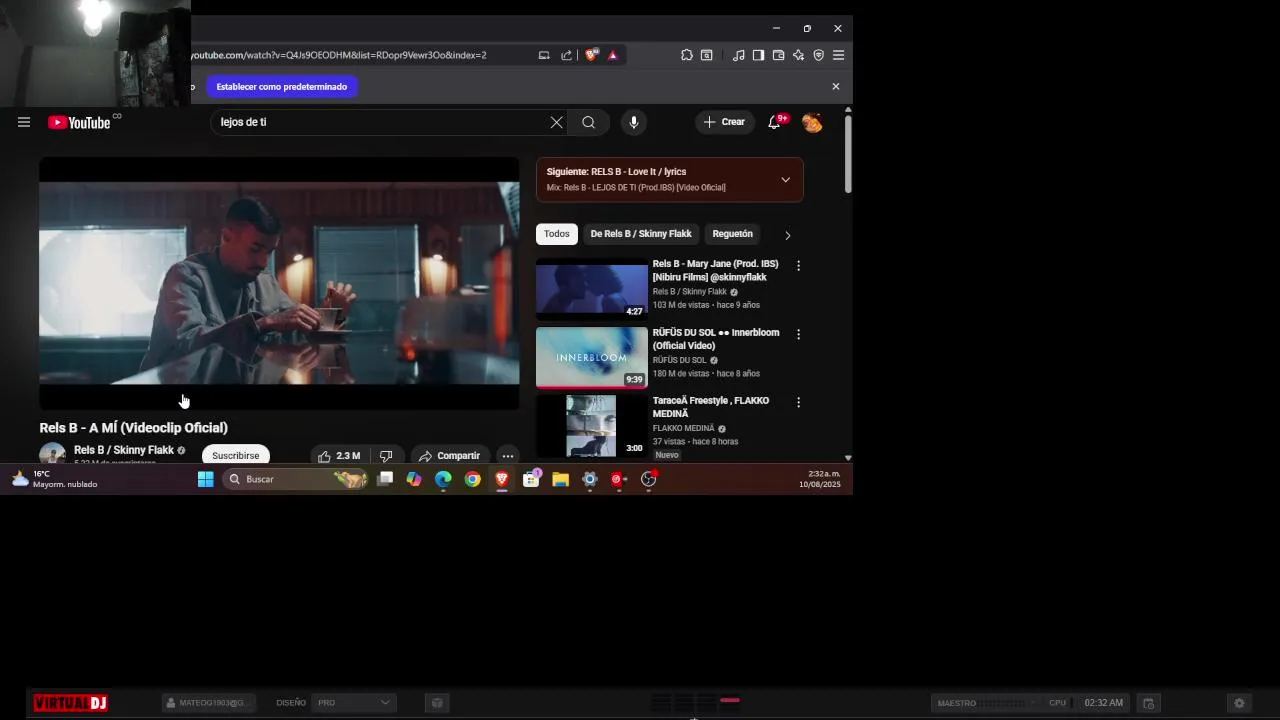This screenshot has width=1280, height=720.
Task: Open YouTube notifications bell
Action: (775, 122)
